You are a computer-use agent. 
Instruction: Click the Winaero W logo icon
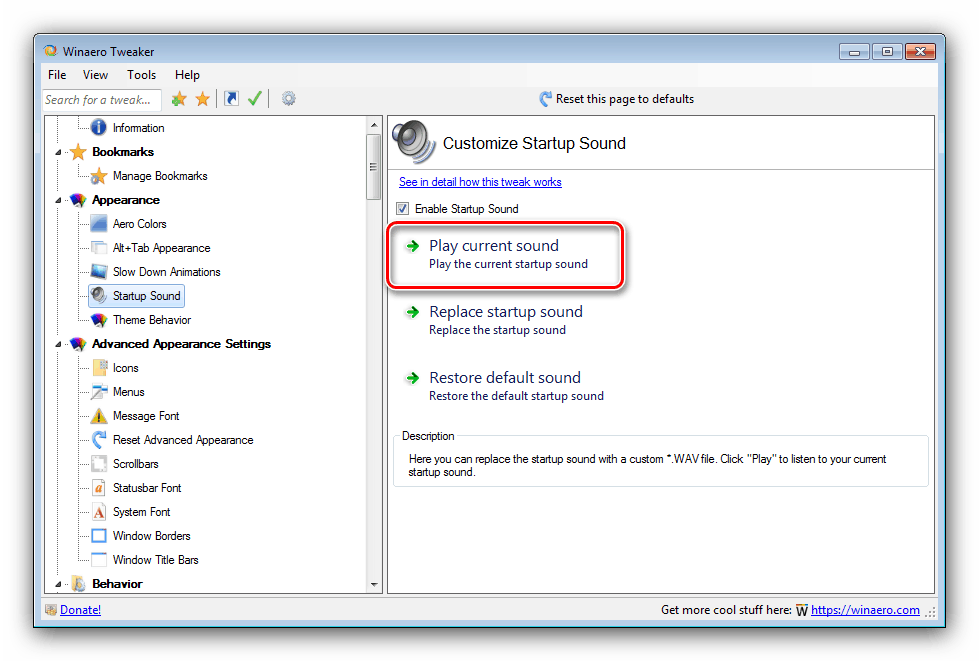pyautogui.click(x=802, y=610)
